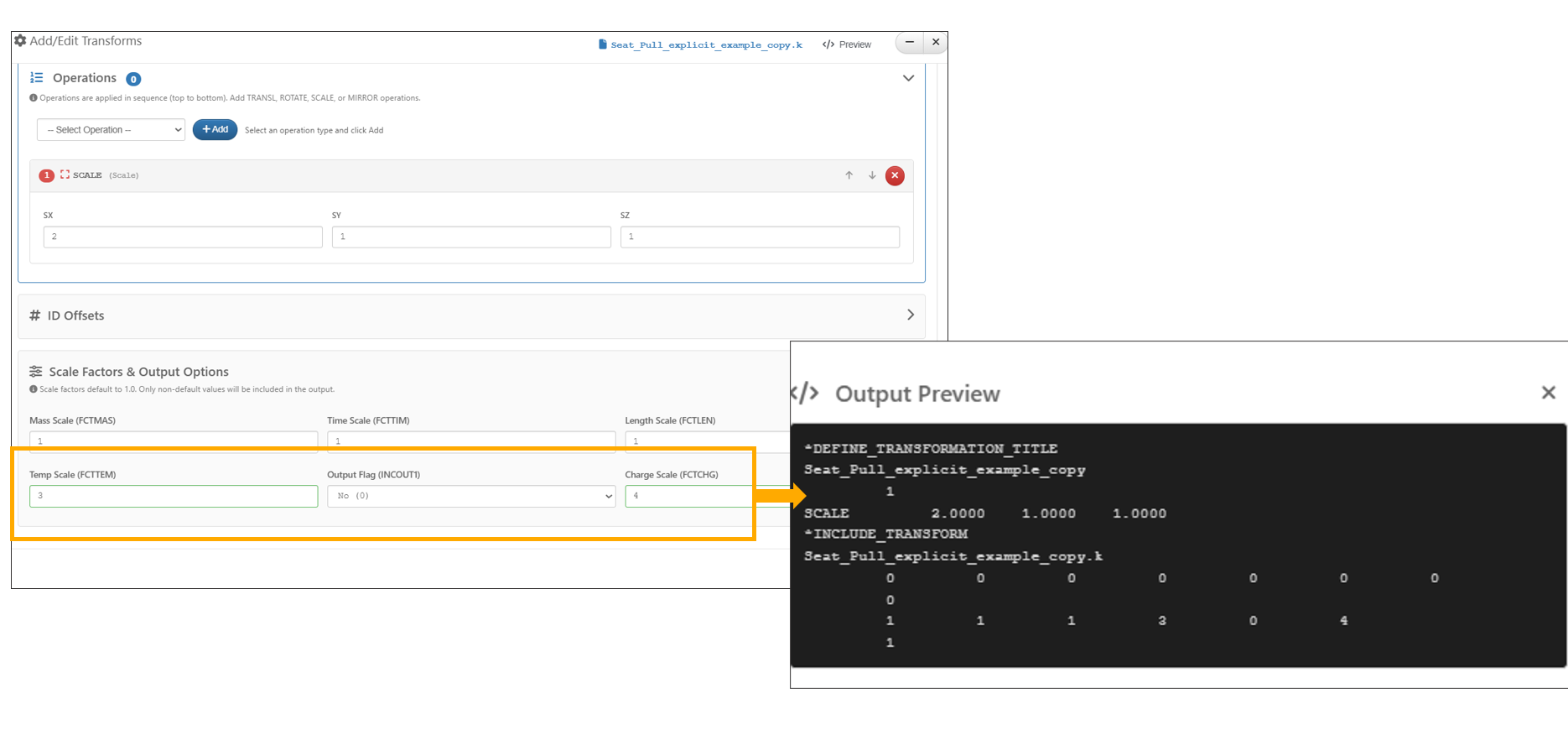
Task: Open the Select Operation dropdown
Action: pyautogui.click(x=111, y=130)
